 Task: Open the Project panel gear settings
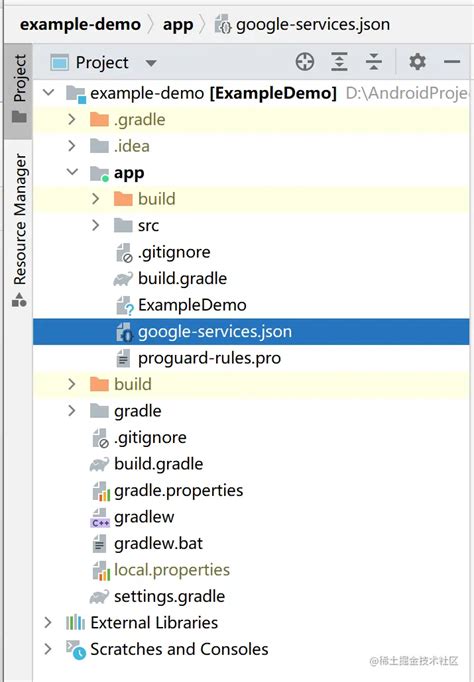click(x=417, y=62)
